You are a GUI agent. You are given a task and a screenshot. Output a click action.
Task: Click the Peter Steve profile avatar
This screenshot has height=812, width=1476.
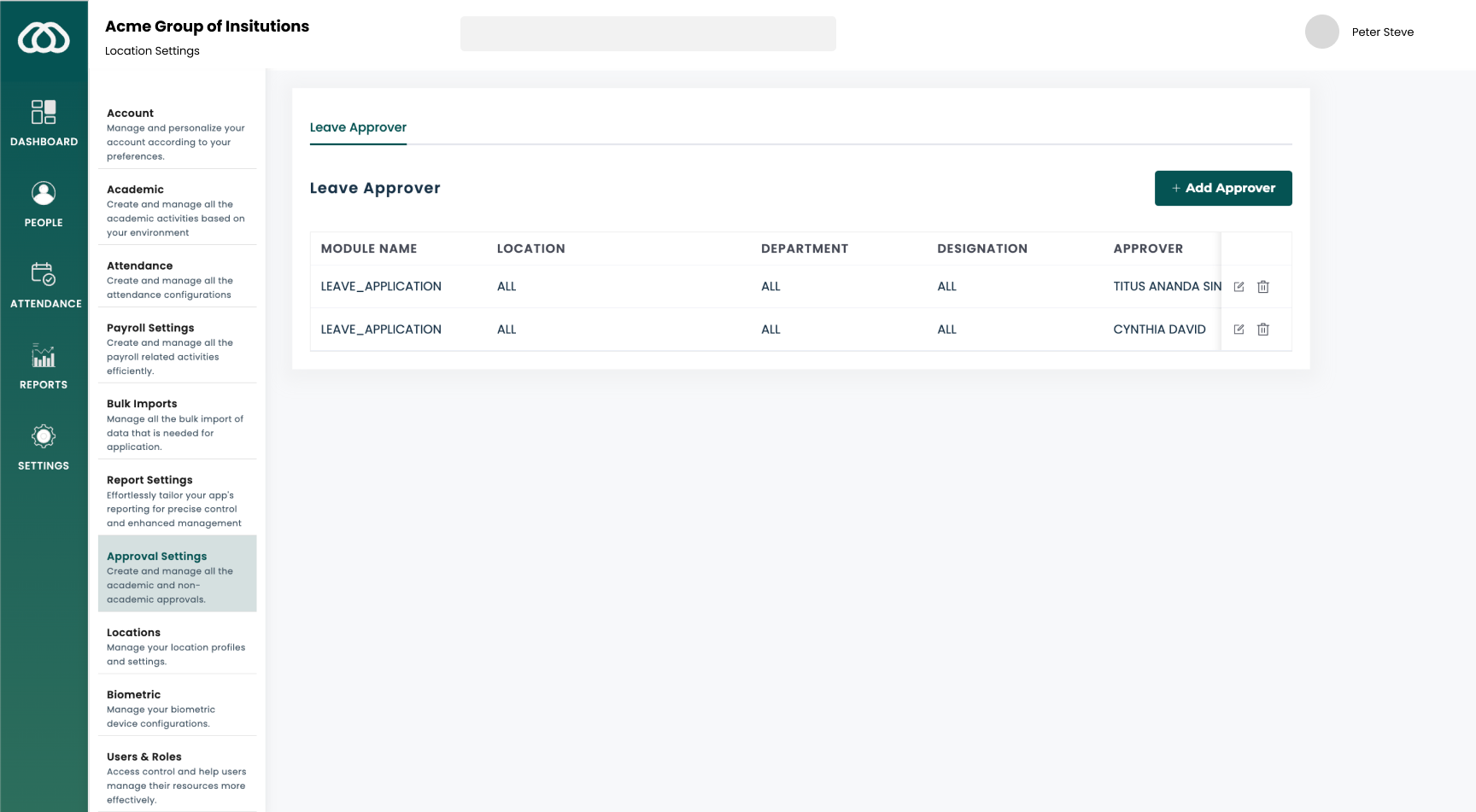point(1321,32)
